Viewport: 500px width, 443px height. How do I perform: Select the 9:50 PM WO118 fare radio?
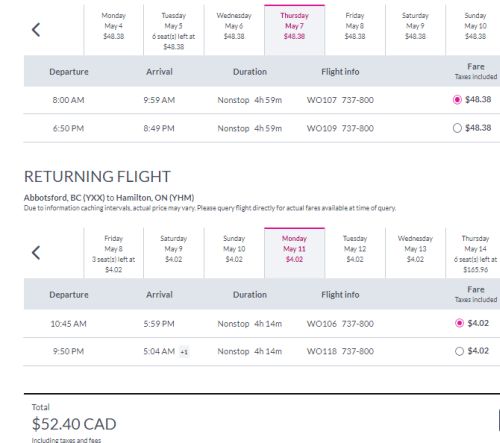(459, 351)
